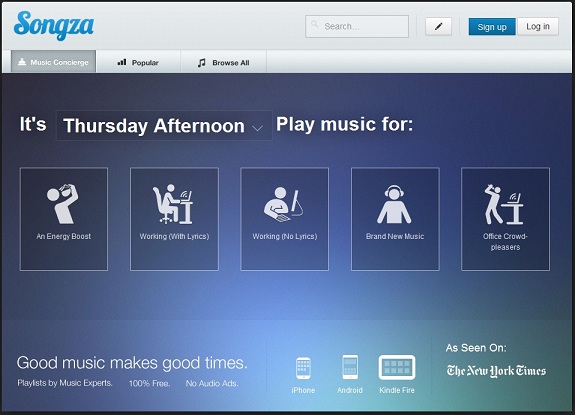
Task: Open the iPhone link text
Action: [x=303, y=390]
